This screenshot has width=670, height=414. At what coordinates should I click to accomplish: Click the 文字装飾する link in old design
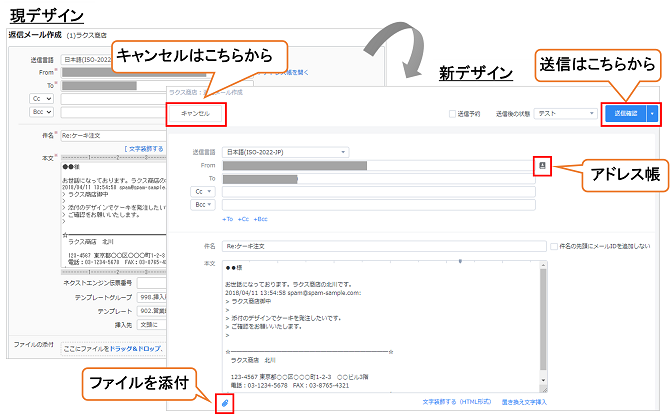144,149
